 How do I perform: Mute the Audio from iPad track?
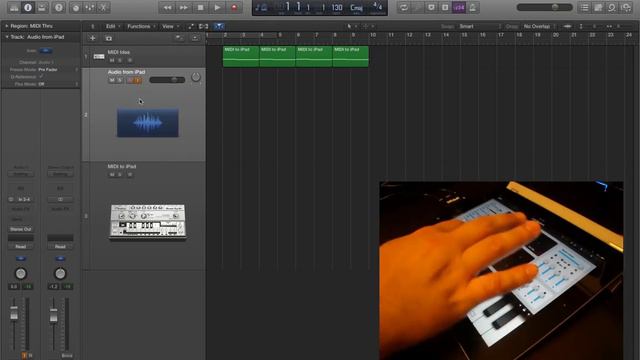pos(112,80)
